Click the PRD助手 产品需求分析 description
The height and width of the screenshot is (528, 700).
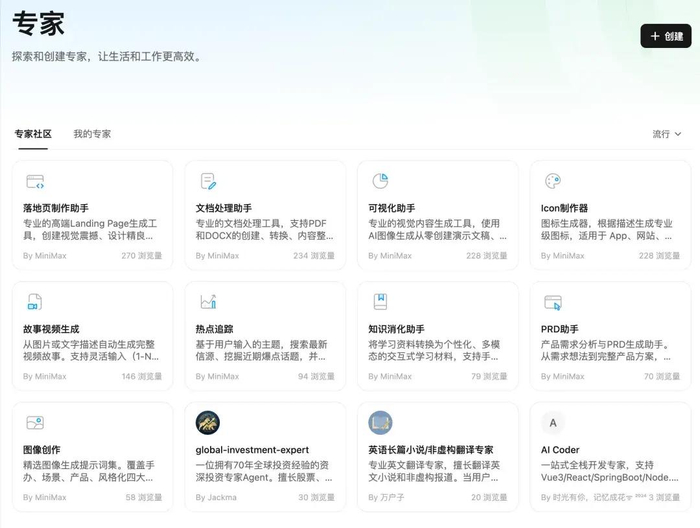coord(606,350)
